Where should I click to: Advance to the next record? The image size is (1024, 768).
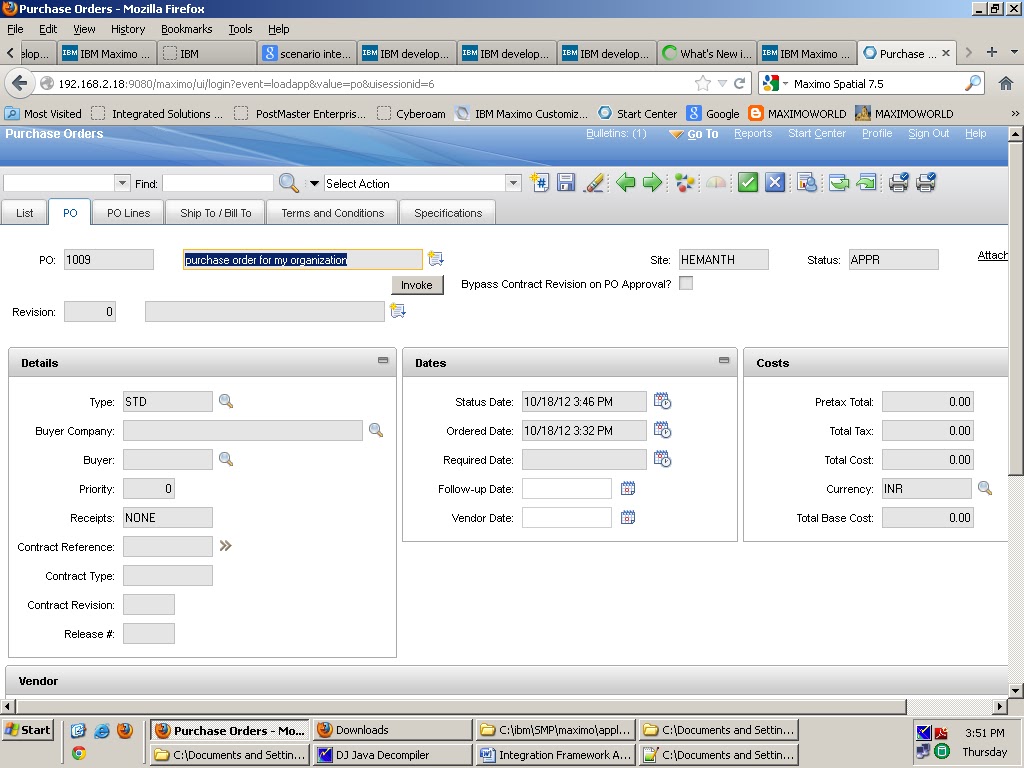[651, 182]
